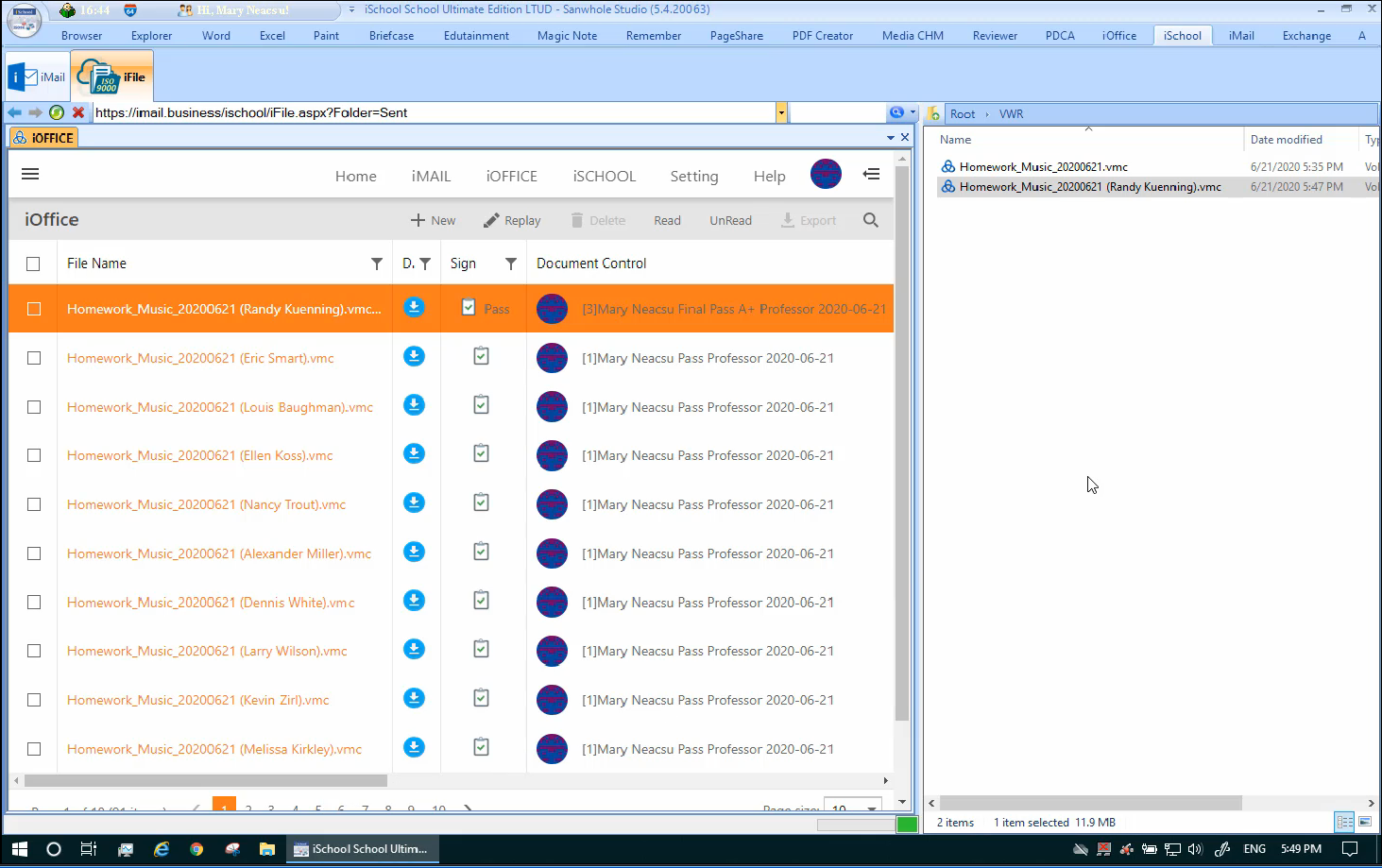The height and width of the screenshot is (868, 1382).
Task: Open the D. column filter
Action: pyautogui.click(x=425, y=264)
